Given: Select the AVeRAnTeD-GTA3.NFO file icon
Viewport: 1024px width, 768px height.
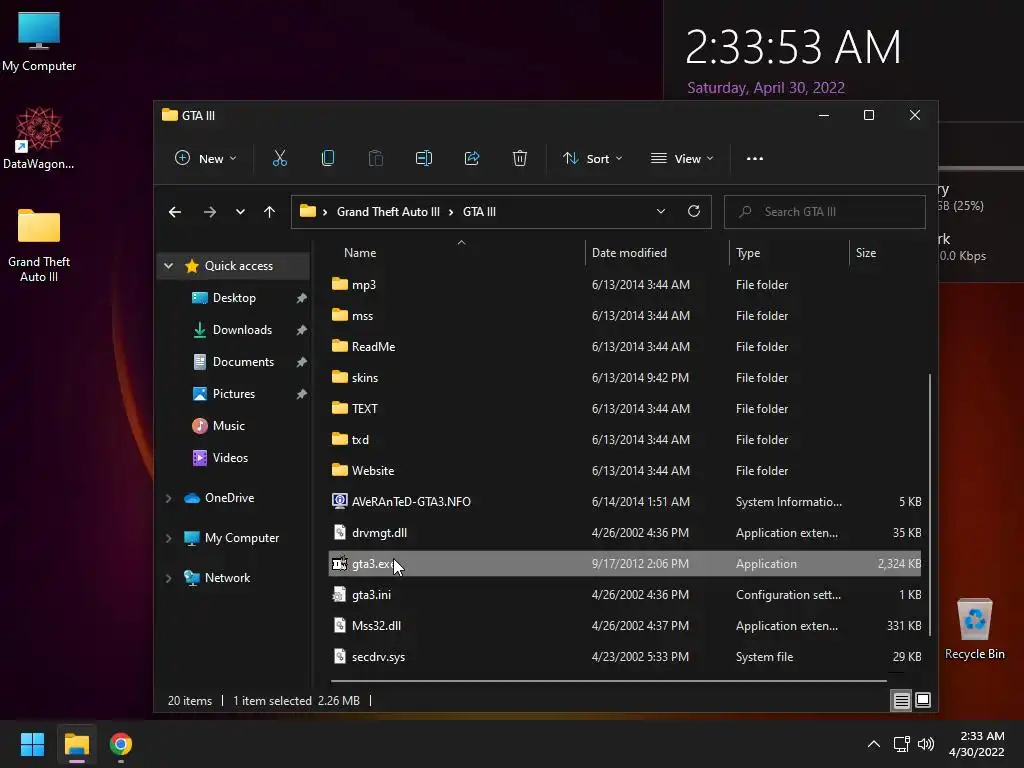Looking at the screenshot, I should click(339, 502).
